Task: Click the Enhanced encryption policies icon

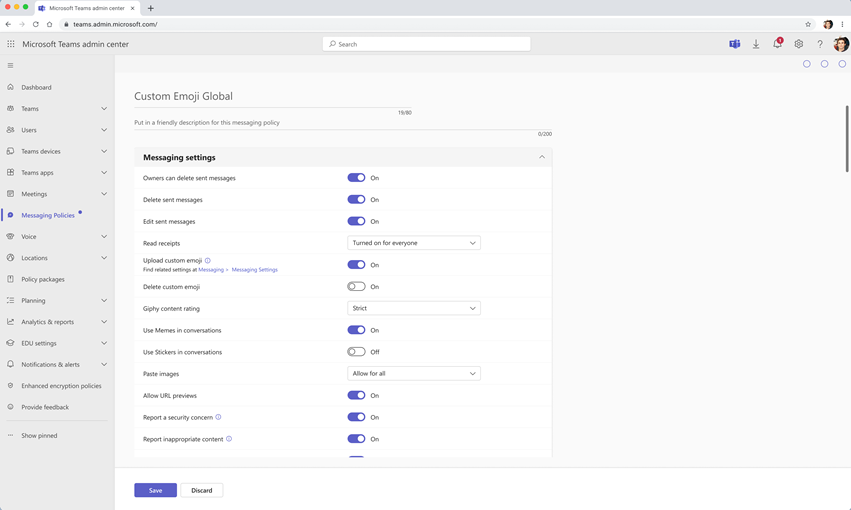Action: [10, 385]
